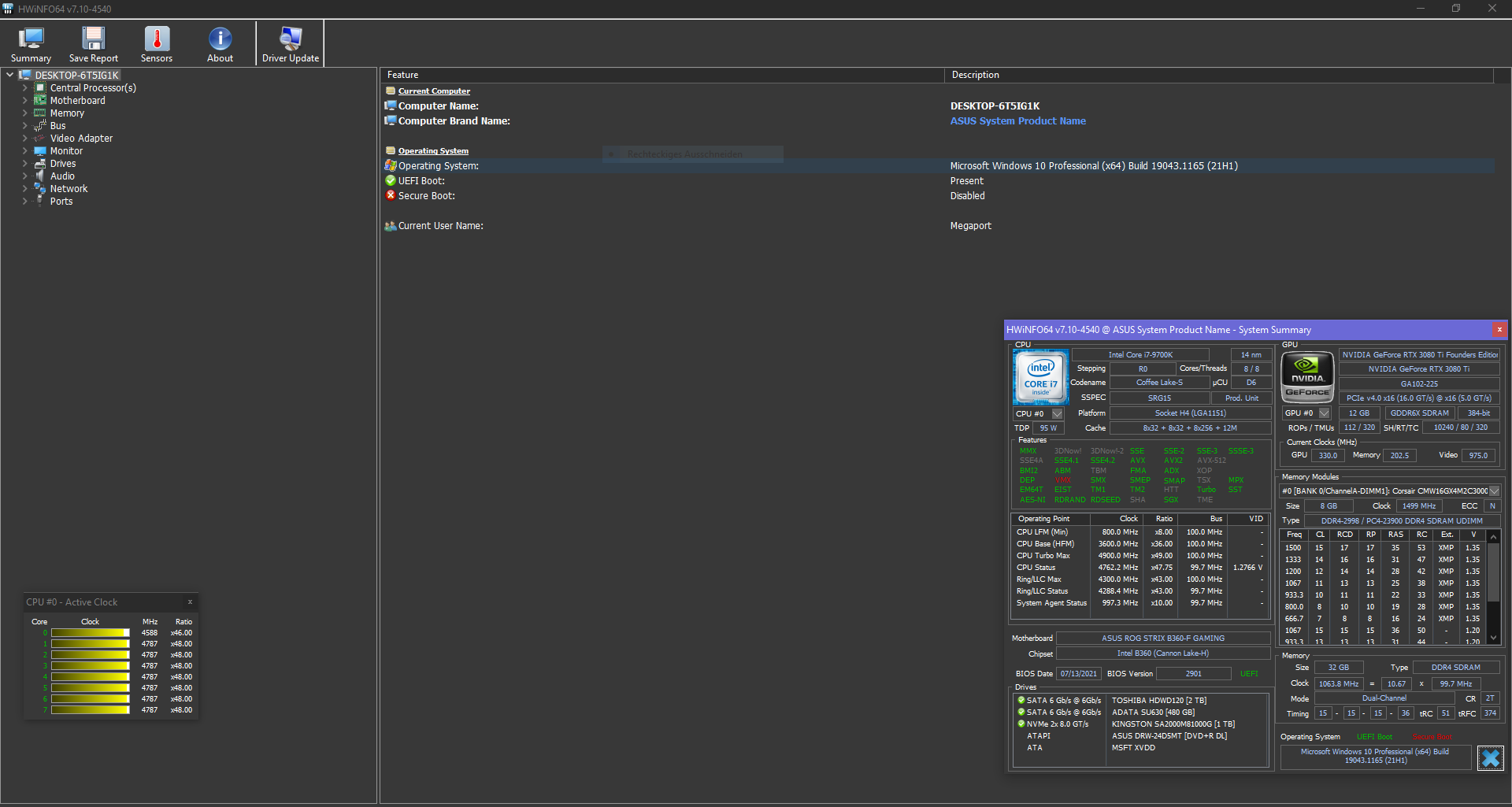Click the green check icon for UEFI Boot
This screenshot has width=1512, height=807.
(x=390, y=180)
